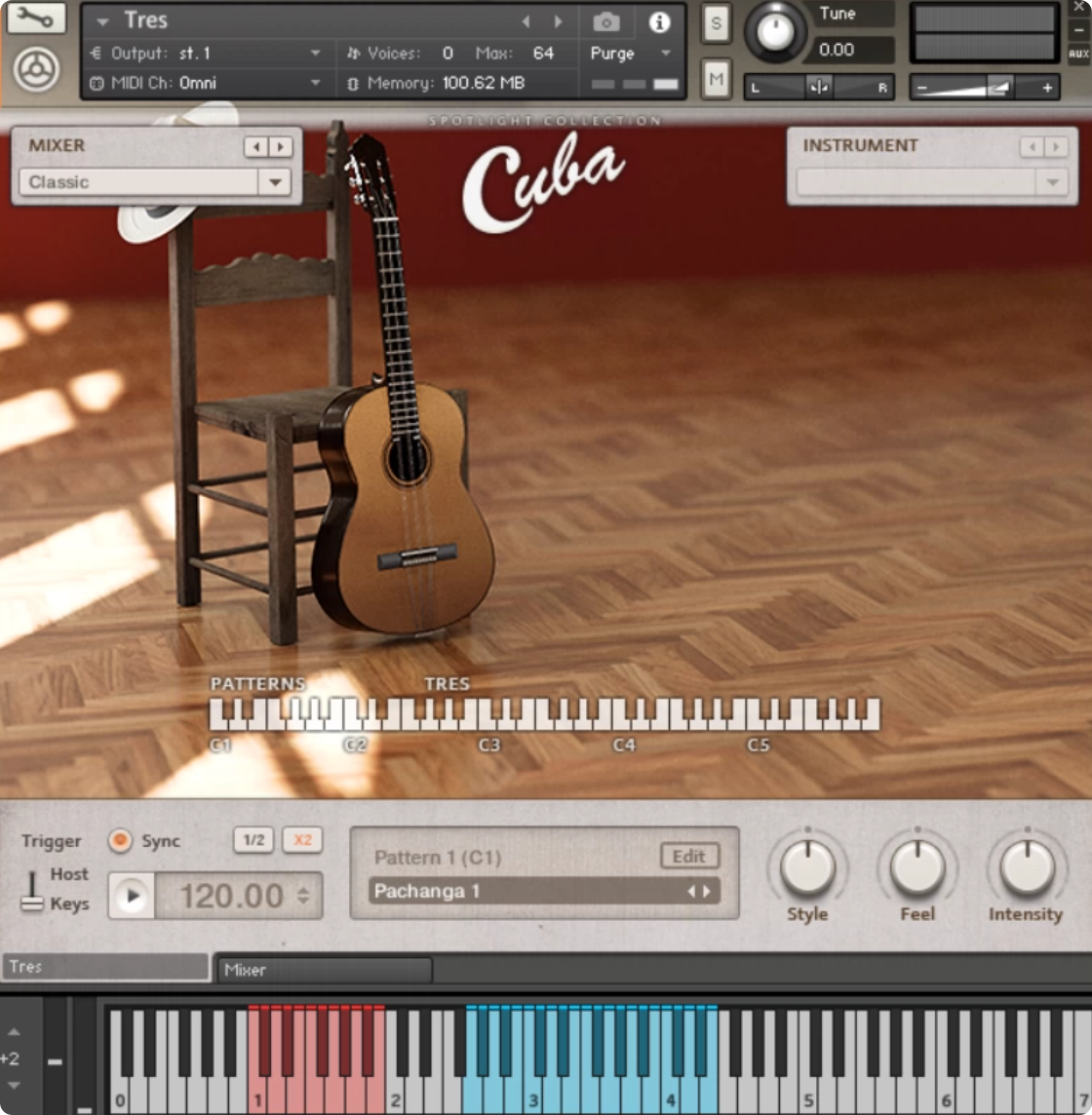Select previous Mixer preset arrow
Viewport: 1092px width, 1115px height.
click(x=256, y=146)
